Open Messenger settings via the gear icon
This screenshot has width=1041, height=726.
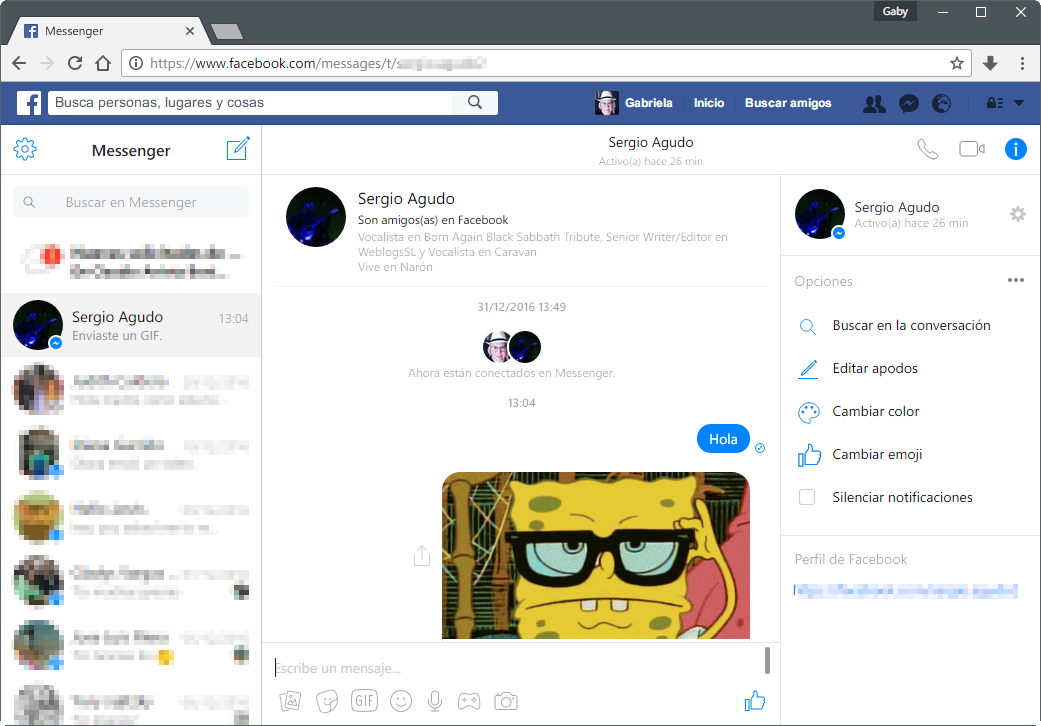point(25,147)
